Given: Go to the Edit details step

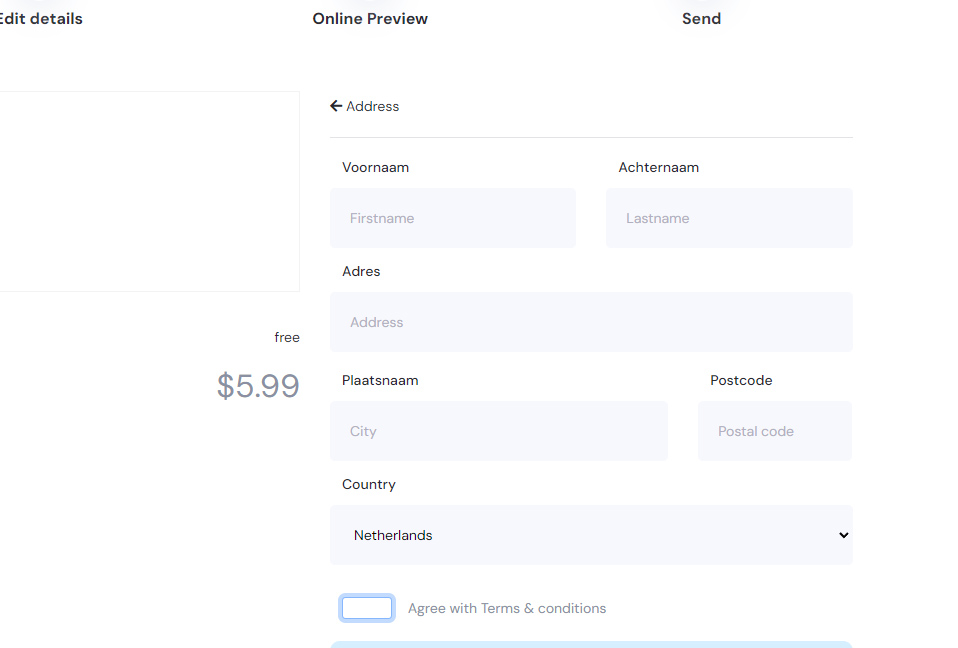Looking at the screenshot, I should point(40,19).
